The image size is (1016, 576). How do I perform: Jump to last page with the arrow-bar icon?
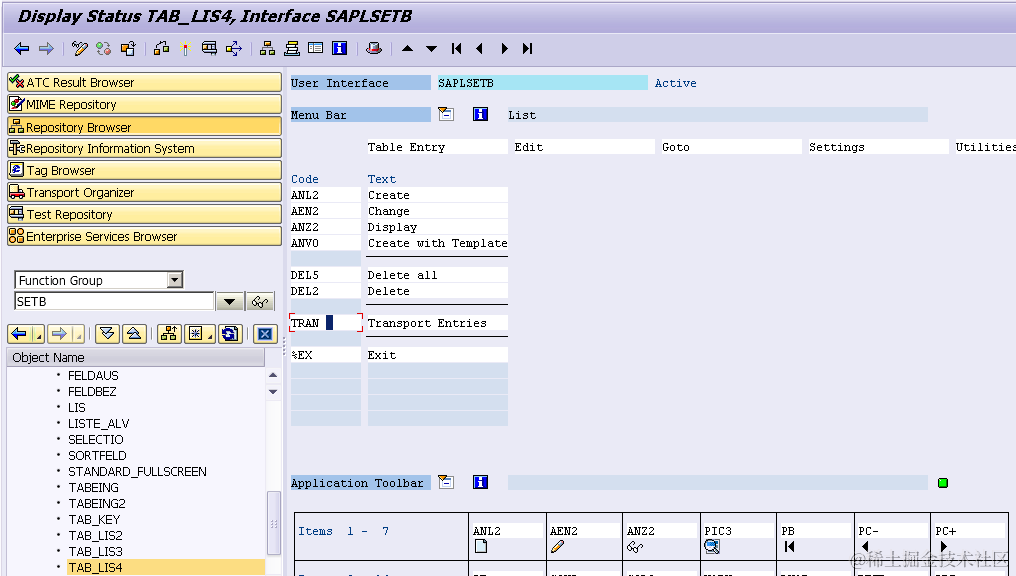pyautogui.click(x=527, y=49)
